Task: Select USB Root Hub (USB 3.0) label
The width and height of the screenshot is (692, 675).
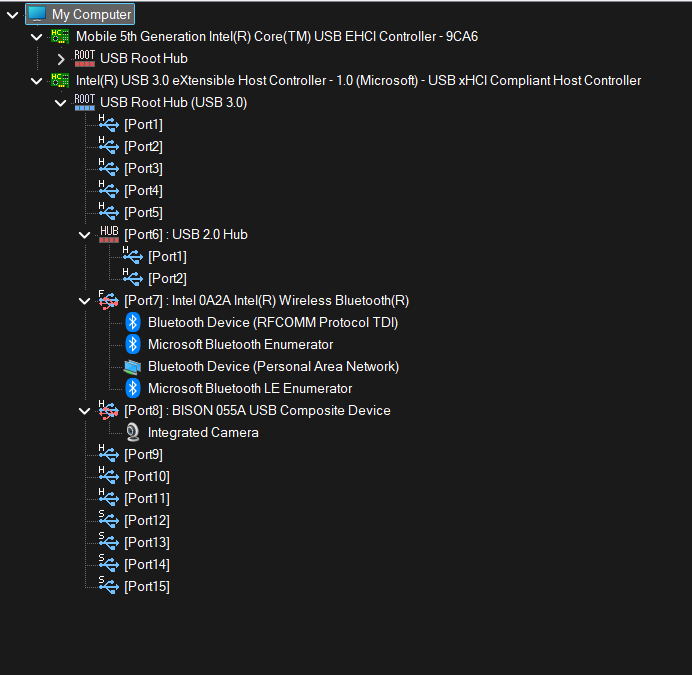Action: point(173,102)
